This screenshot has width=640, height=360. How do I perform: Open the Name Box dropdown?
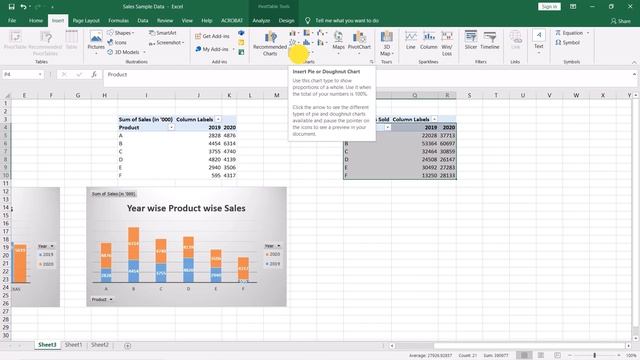[40, 75]
